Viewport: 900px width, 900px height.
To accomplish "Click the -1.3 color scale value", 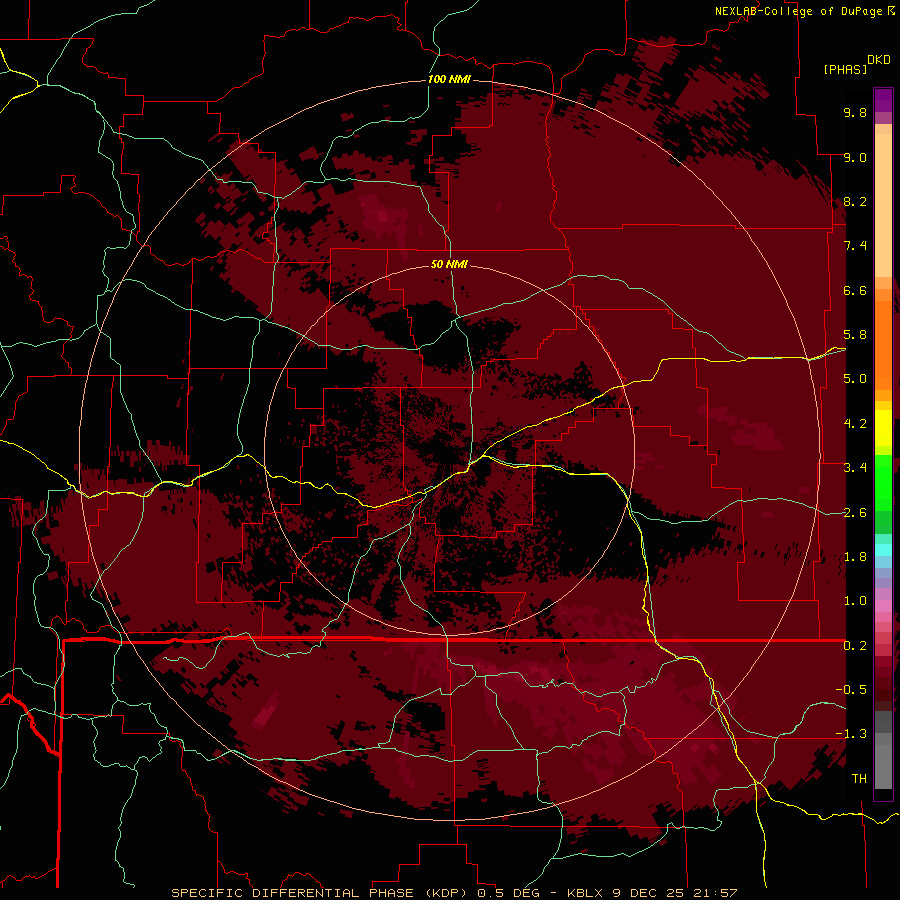I will [851, 734].
